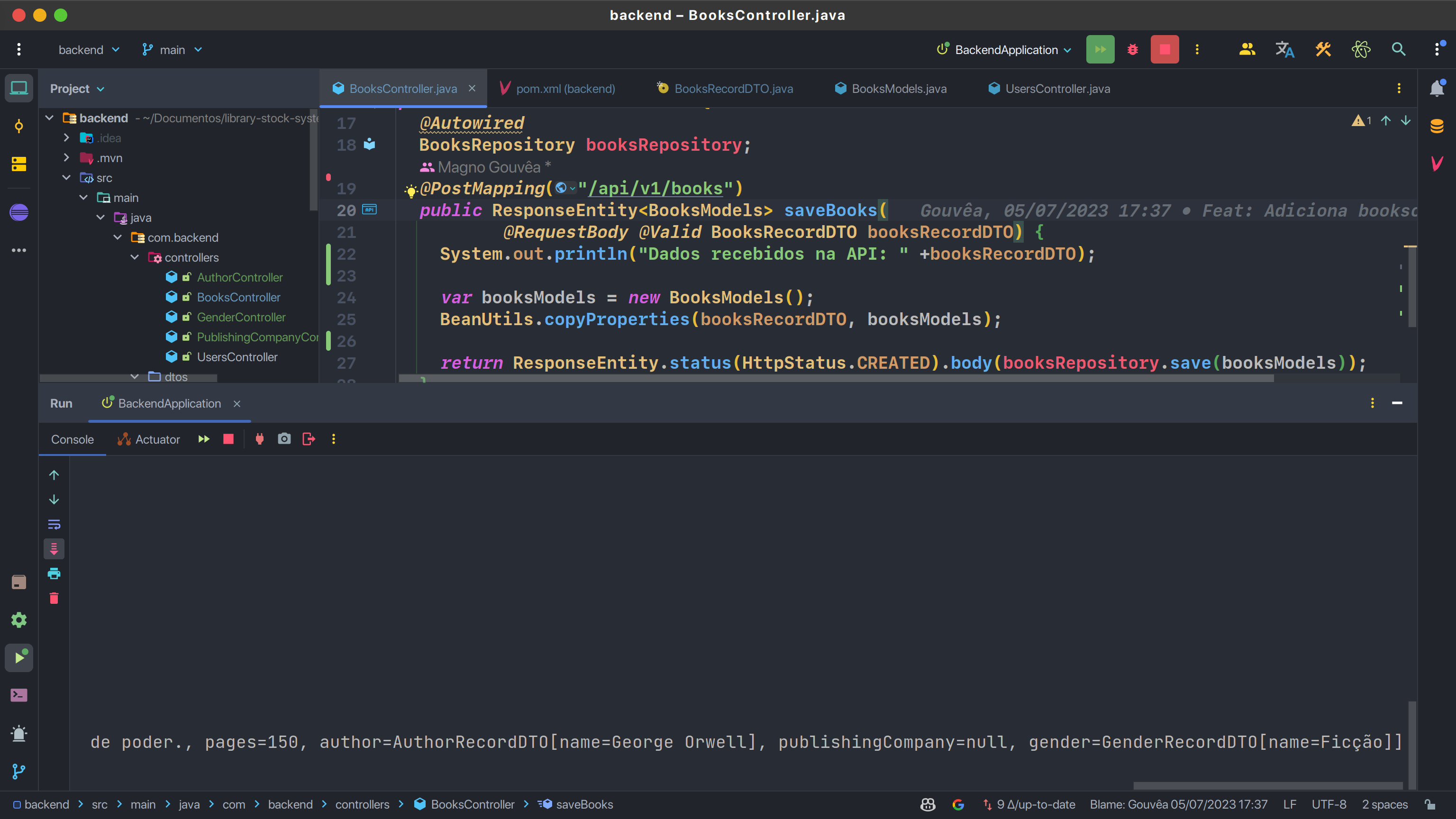Click the console horizontal scrollbar
Image resolution: width=1456 pixels, height=819 pixels.
pos(1268,785)
